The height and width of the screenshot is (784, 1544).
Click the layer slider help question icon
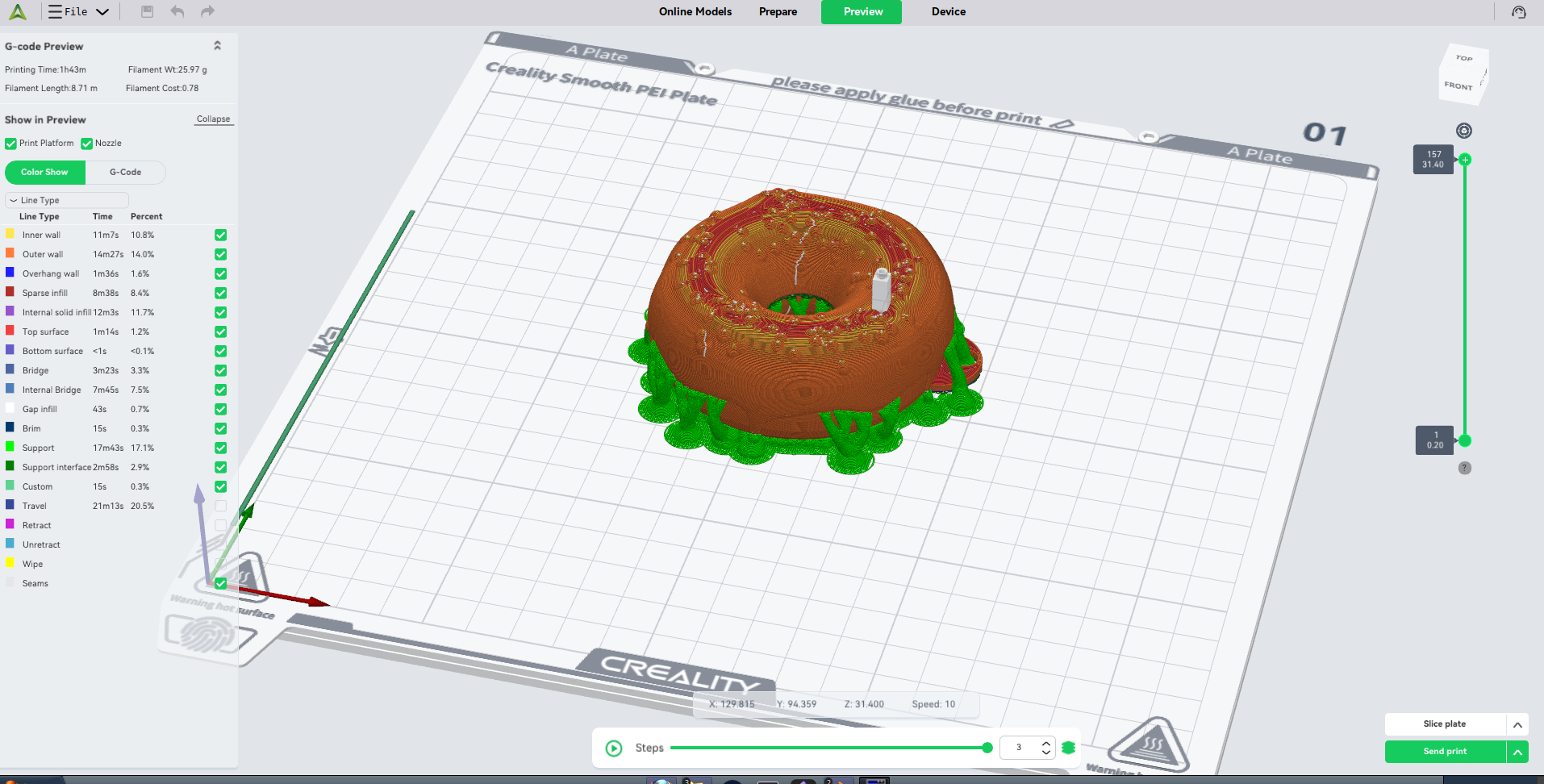[x=1465, y=468]
